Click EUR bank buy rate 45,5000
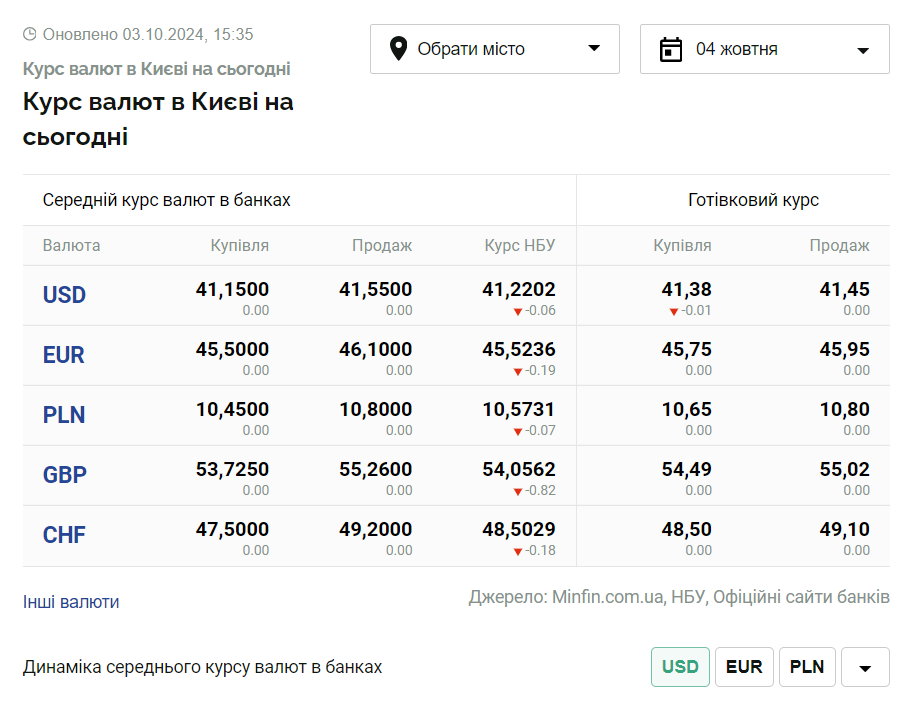This screenshot has height=713, width=910. click(x=232, y=349)
